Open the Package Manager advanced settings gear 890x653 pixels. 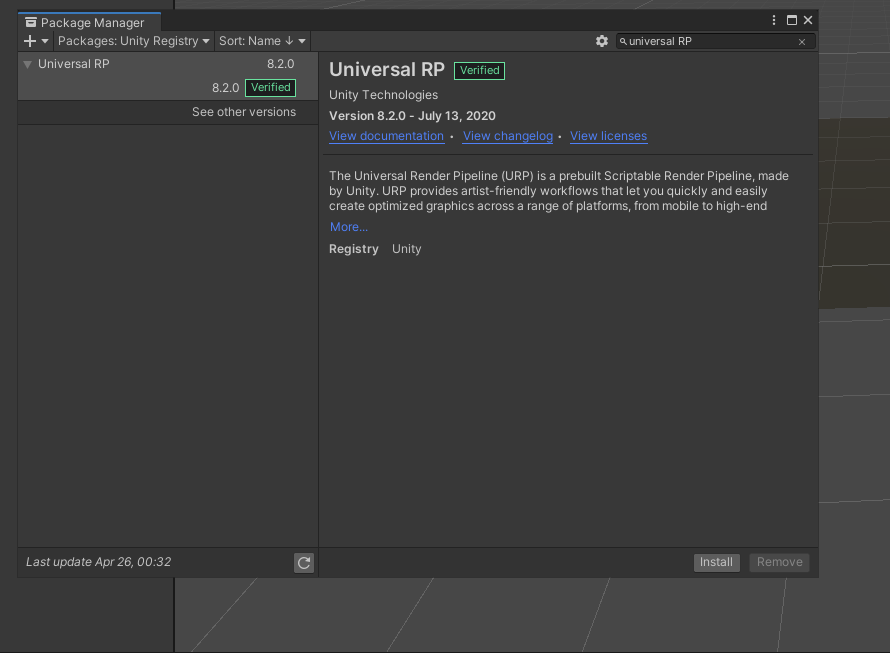(x=602, y=41)
